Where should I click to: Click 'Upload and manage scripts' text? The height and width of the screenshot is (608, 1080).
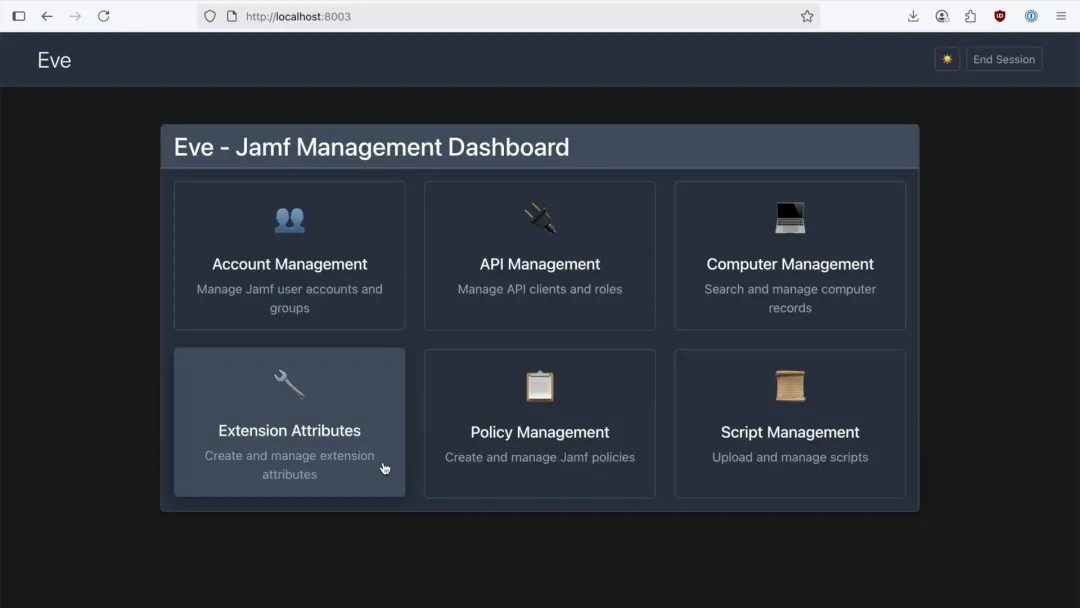(x=790, y=457)
